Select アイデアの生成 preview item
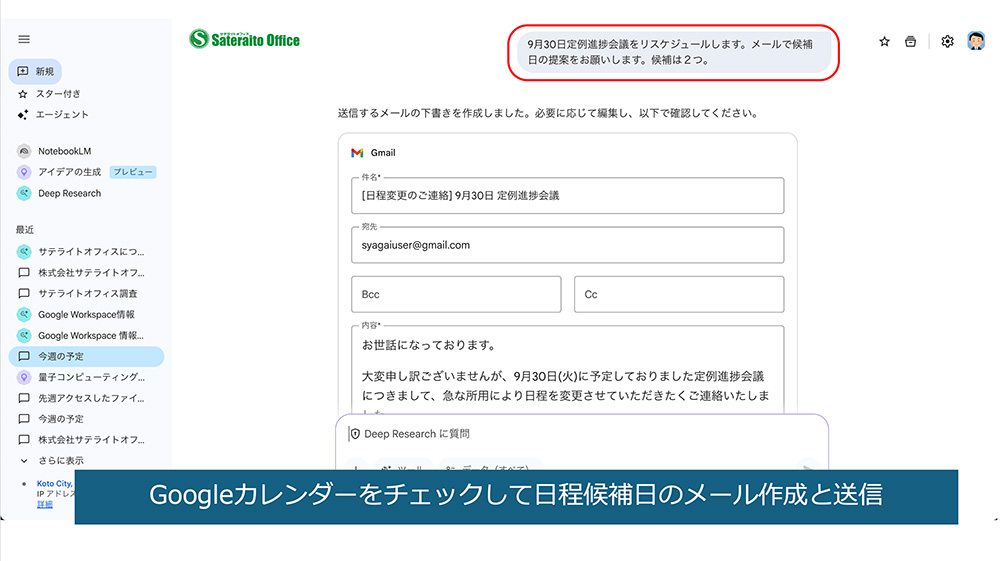The width and height of the screenshot is (1000, 561). tap(72, 172)
